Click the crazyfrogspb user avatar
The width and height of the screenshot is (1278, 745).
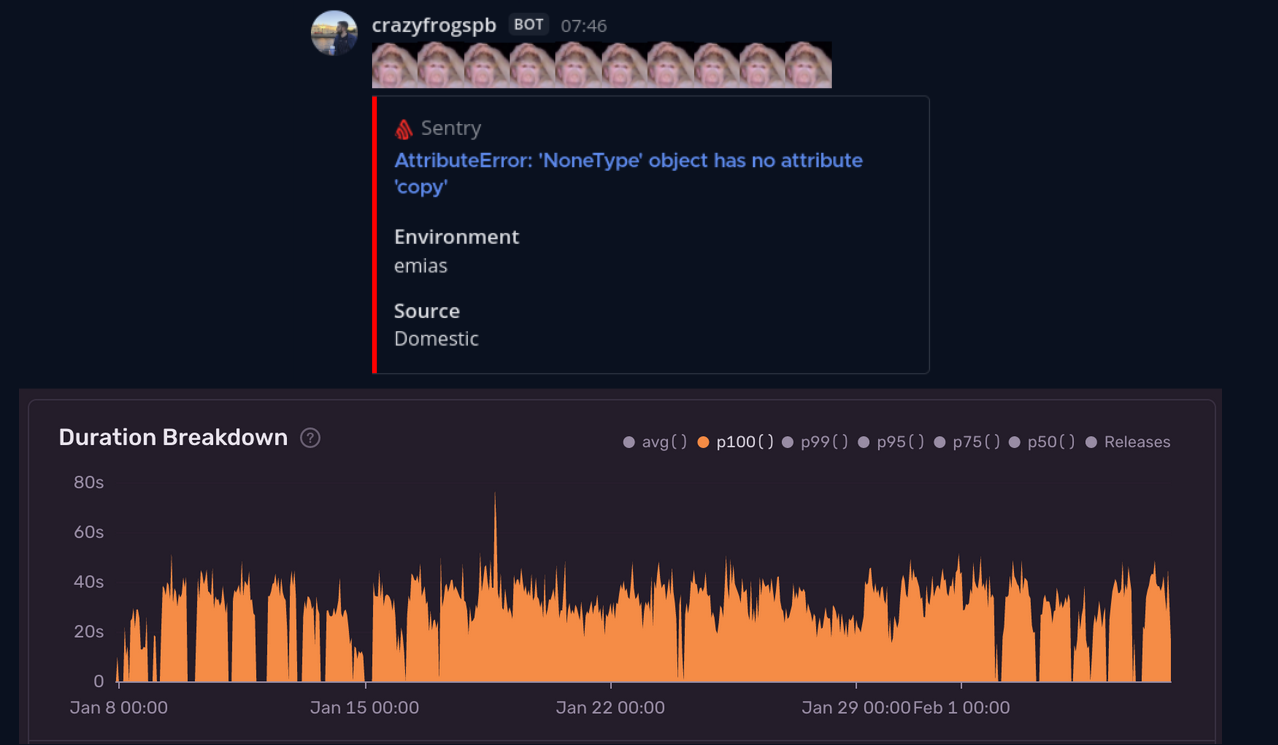[x=334, y=33]
